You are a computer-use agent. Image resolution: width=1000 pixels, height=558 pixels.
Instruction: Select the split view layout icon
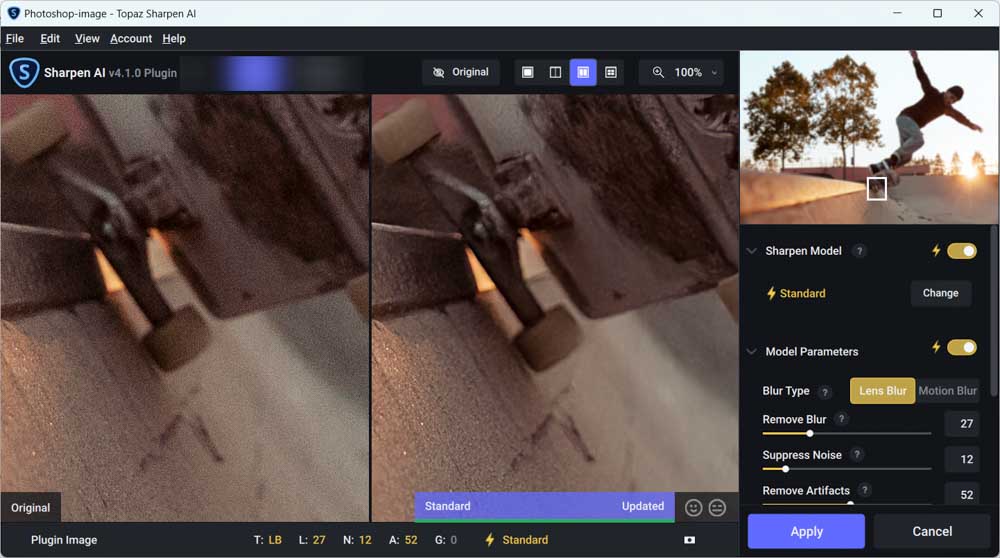(555, 72)
